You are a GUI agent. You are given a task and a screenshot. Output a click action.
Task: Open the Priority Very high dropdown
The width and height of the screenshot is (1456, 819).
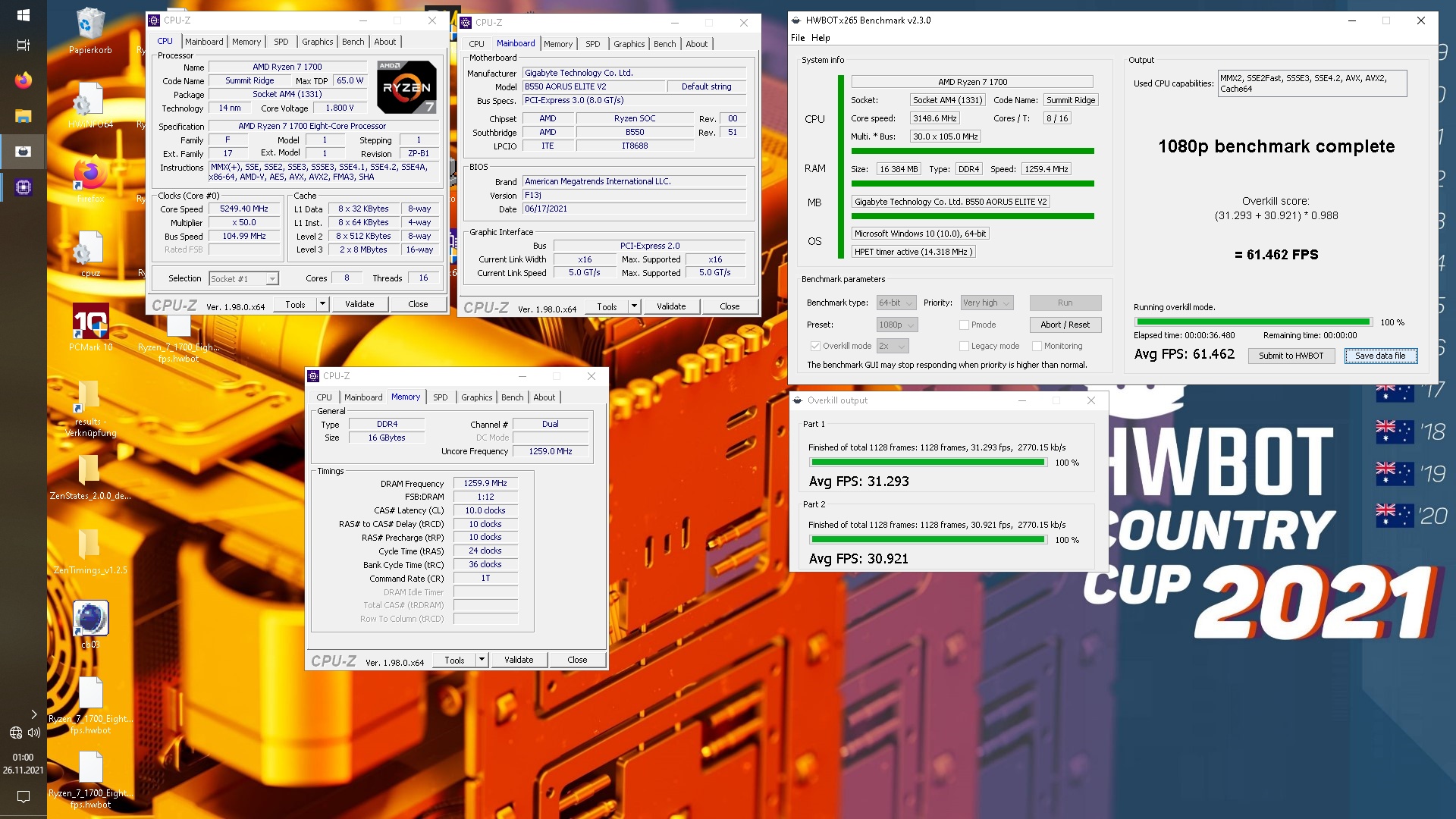(x=987, y=303)
